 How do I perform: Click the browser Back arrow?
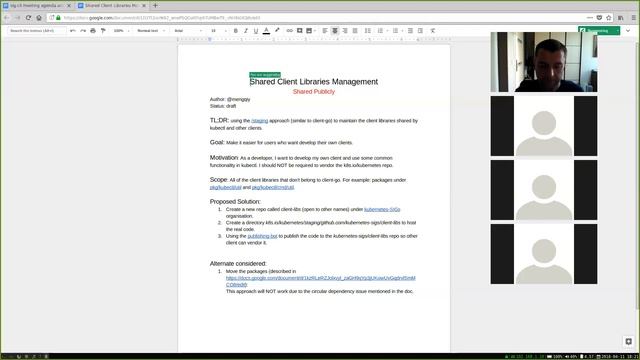click(7, 18)
